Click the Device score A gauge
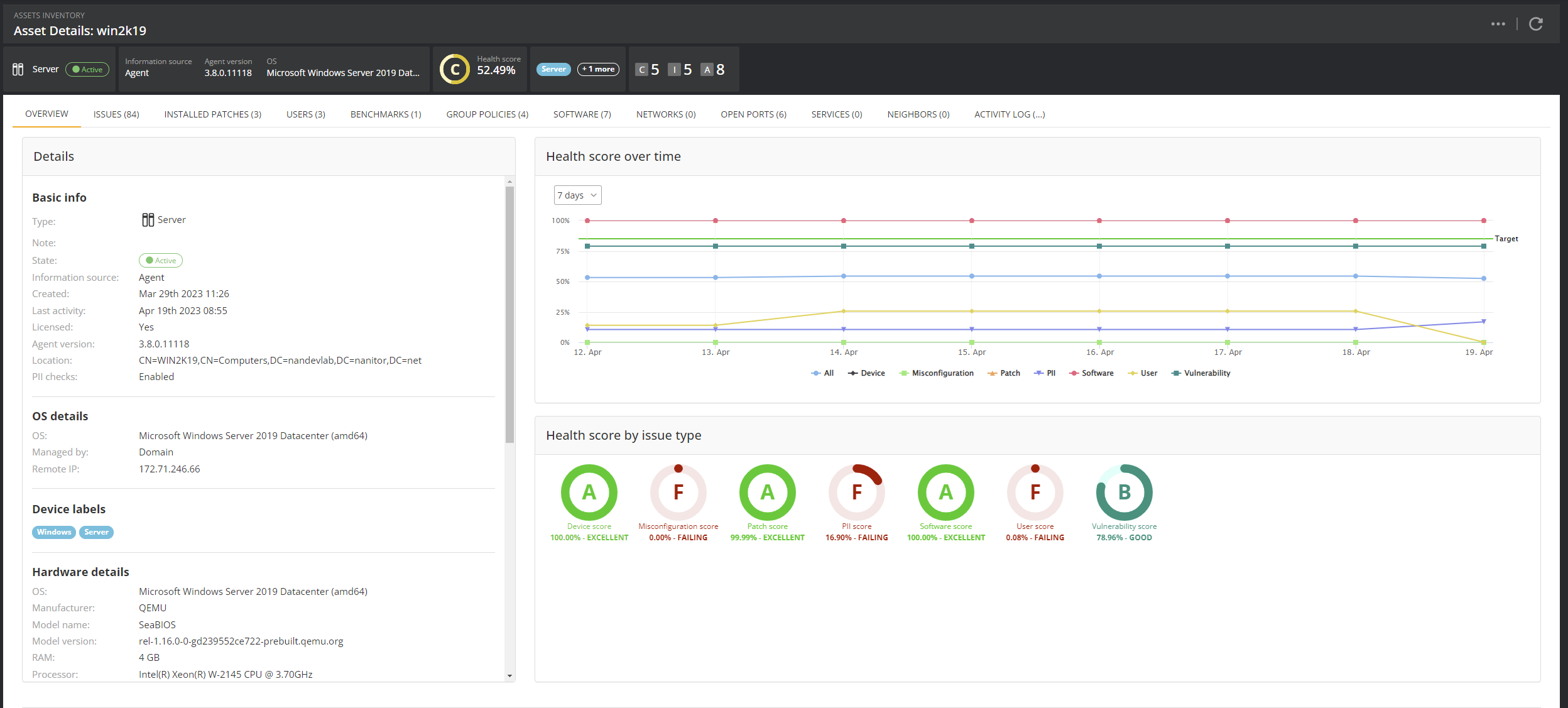 (589, 492)
